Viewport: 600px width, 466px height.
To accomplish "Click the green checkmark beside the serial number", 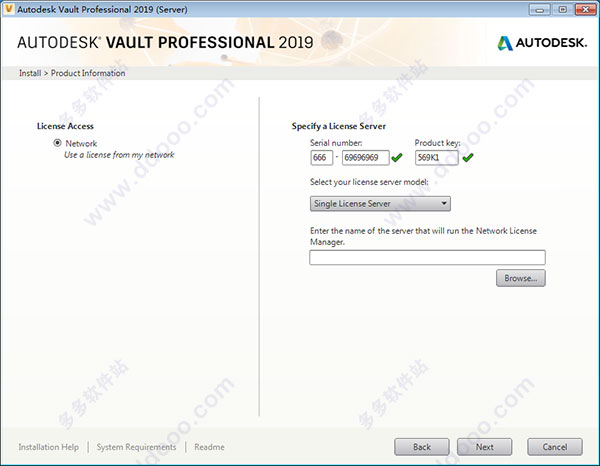I will [x=397, y=157].
